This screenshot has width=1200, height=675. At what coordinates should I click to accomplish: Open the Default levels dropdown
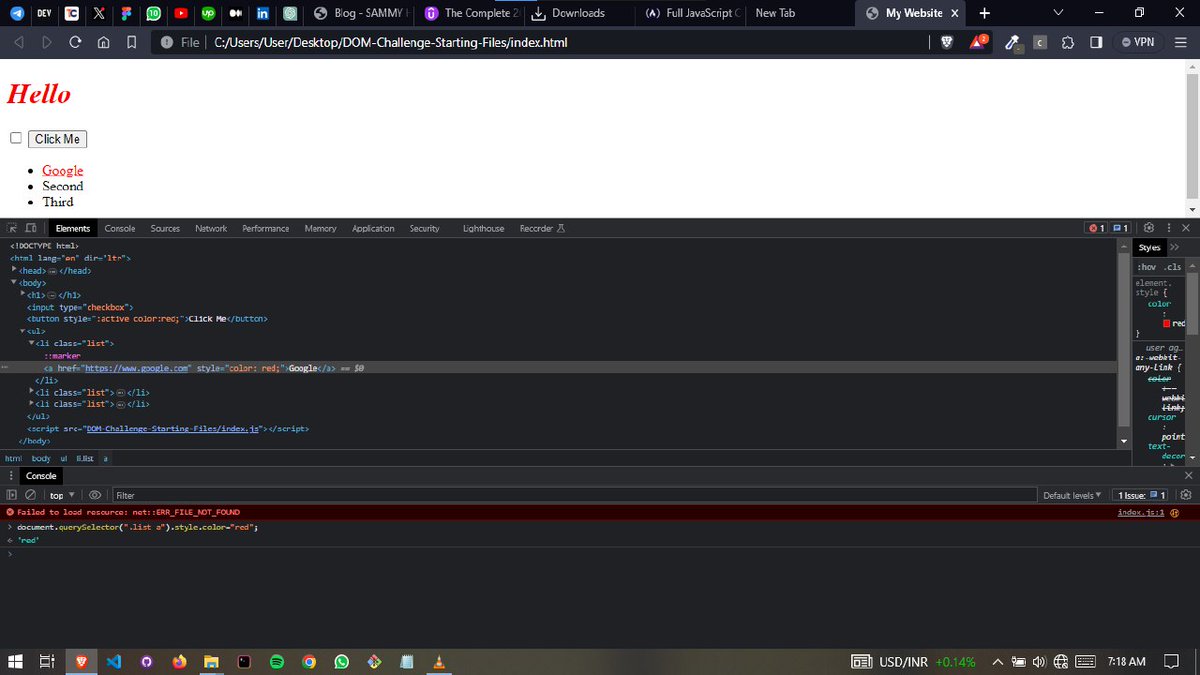1071,495
